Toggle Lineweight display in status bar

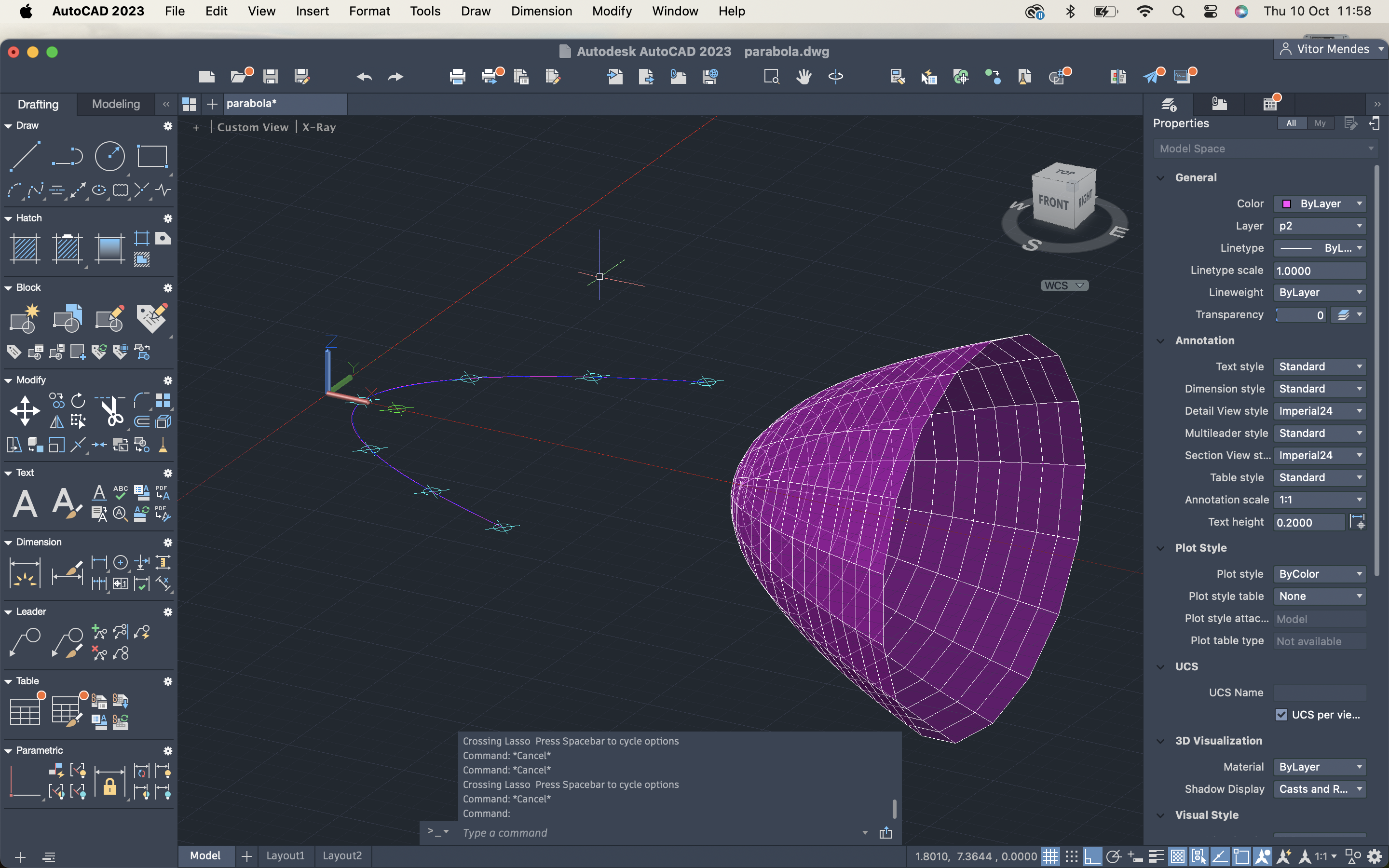[x=1156, y=856]
